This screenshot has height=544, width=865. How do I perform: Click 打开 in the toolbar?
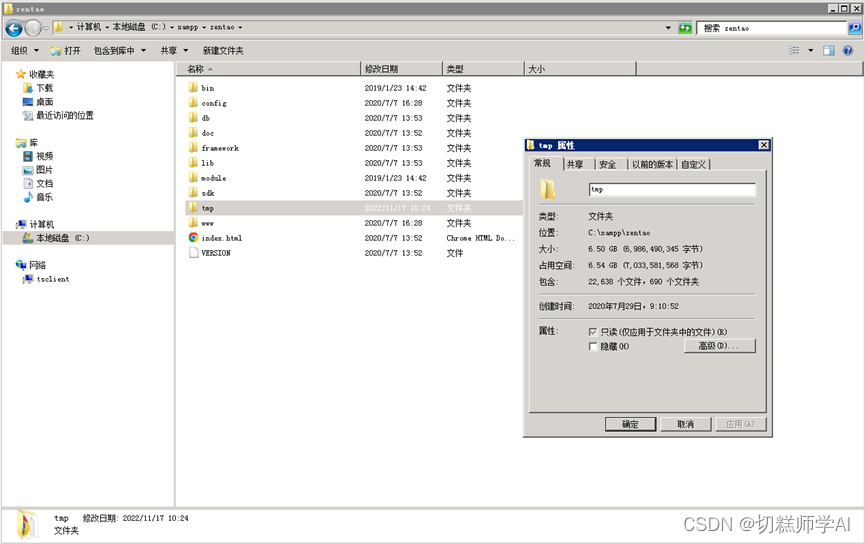tap(66, 50)
